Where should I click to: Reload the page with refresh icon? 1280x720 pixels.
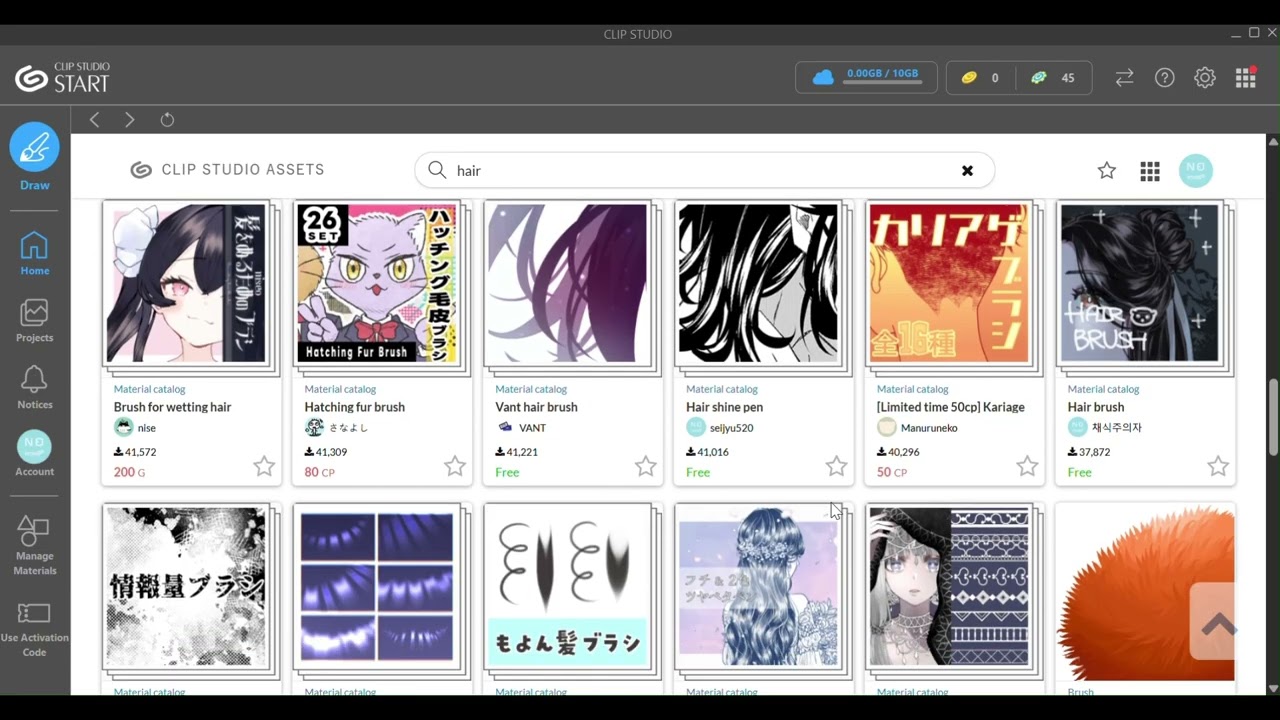click(x=167, y=120)
